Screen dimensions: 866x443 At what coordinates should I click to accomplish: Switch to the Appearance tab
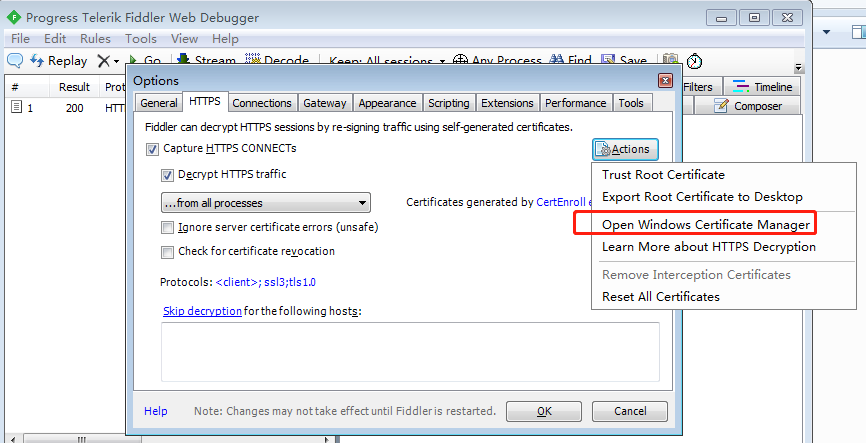pos(387,103)
